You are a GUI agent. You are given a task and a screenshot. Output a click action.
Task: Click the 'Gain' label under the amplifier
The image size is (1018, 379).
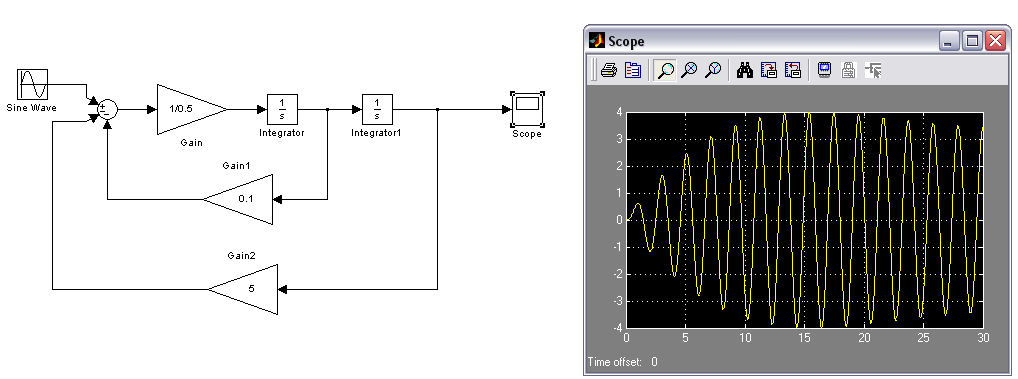(192, 143)
